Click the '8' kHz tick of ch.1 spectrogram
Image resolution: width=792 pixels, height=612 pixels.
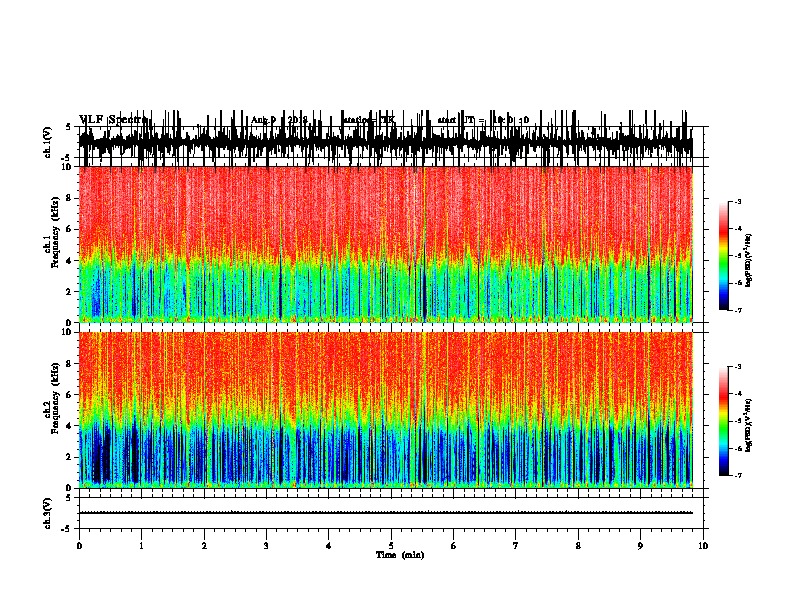pos(70,198)
